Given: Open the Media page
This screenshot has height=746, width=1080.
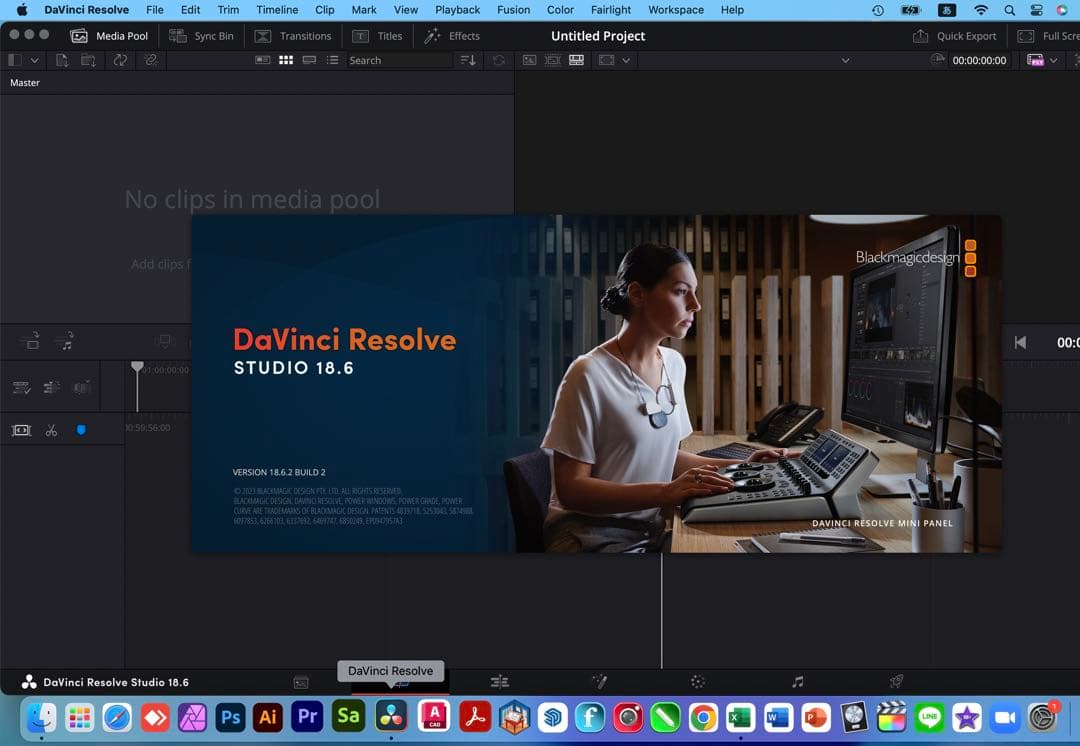Looking at the screenshot, I should click(x=301, y=681).
